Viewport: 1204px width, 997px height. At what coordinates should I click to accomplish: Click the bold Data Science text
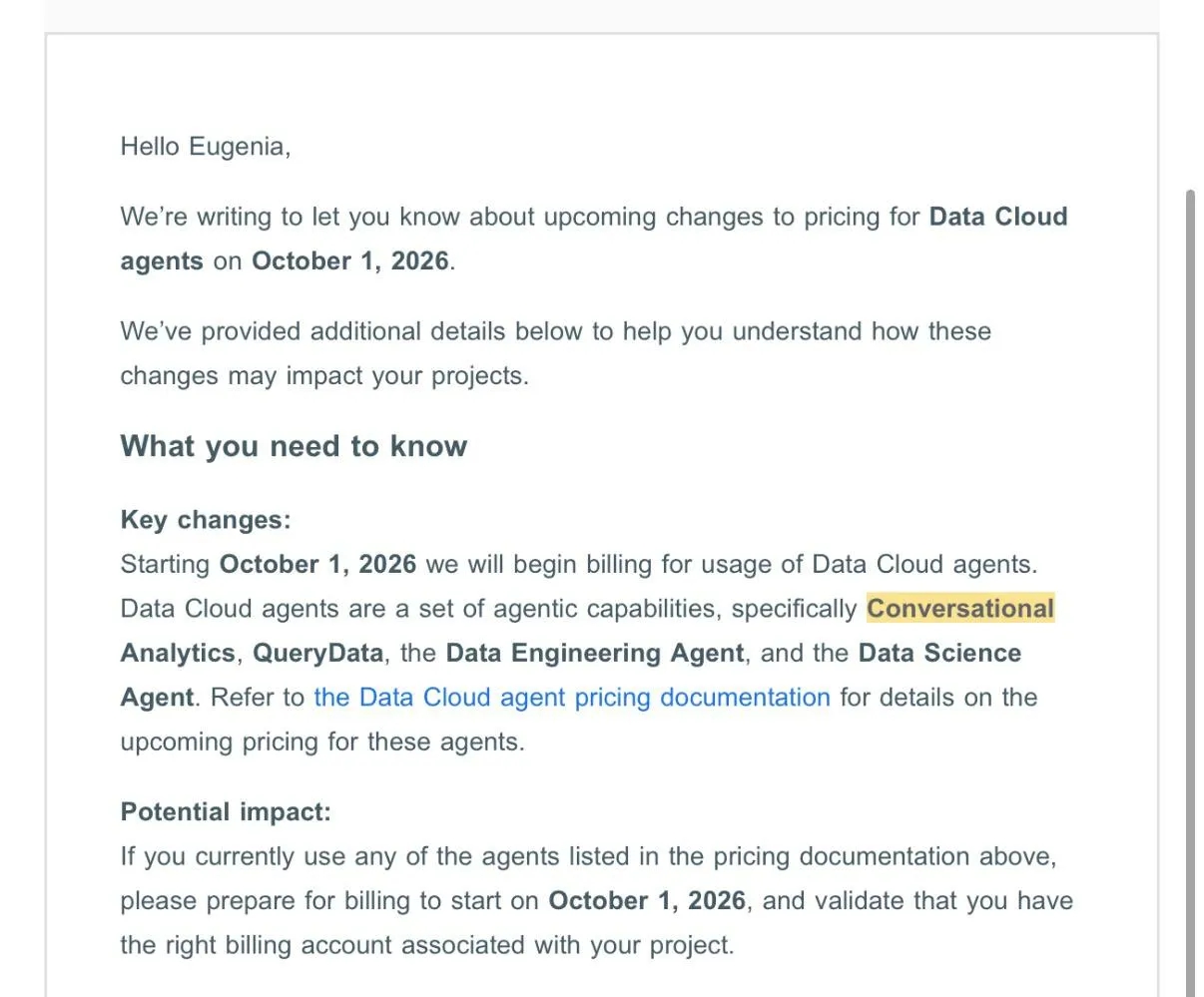point(939,654)
